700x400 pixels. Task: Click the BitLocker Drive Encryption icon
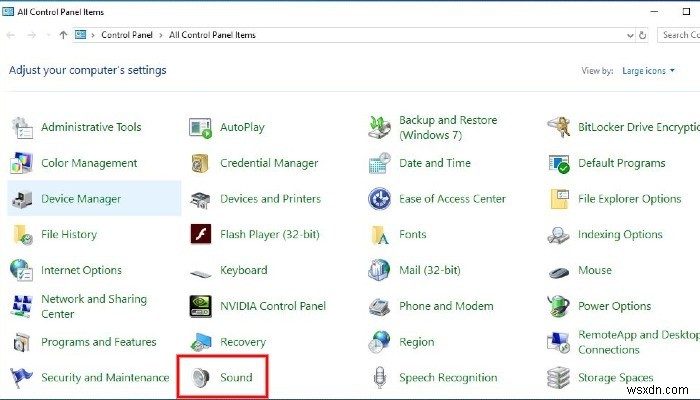coord(558,128)
